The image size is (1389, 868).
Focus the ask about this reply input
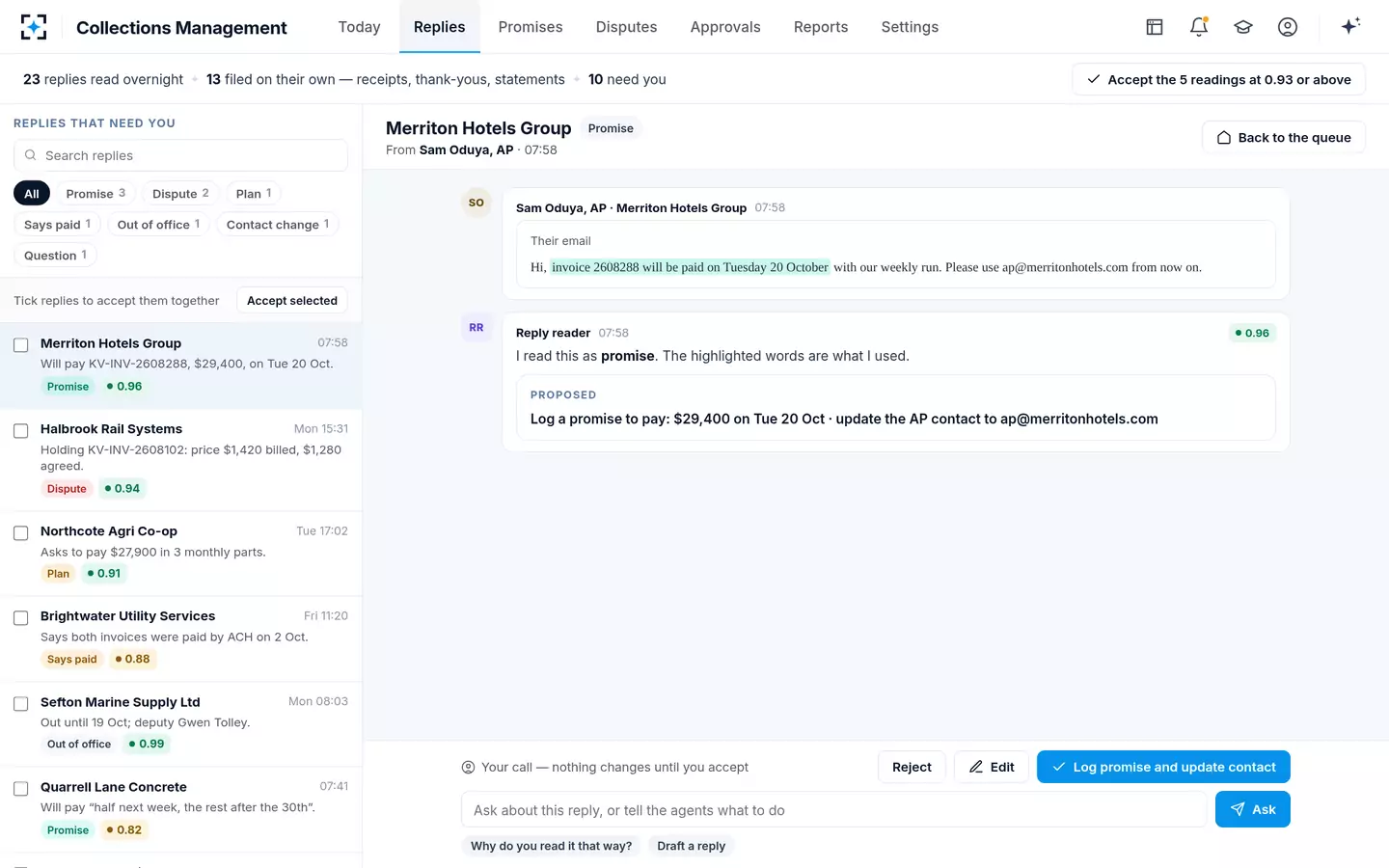(833, 810)
